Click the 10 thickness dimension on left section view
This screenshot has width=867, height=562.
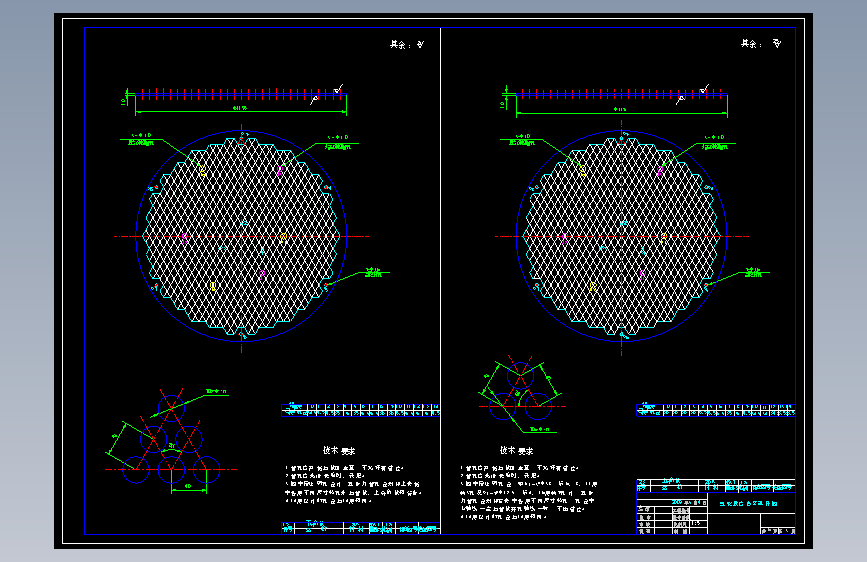pos(123,101)
